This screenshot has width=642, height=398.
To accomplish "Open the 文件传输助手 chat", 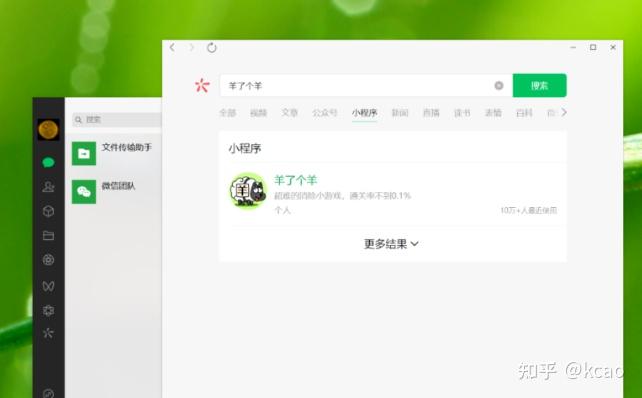I will coord(113,153).
